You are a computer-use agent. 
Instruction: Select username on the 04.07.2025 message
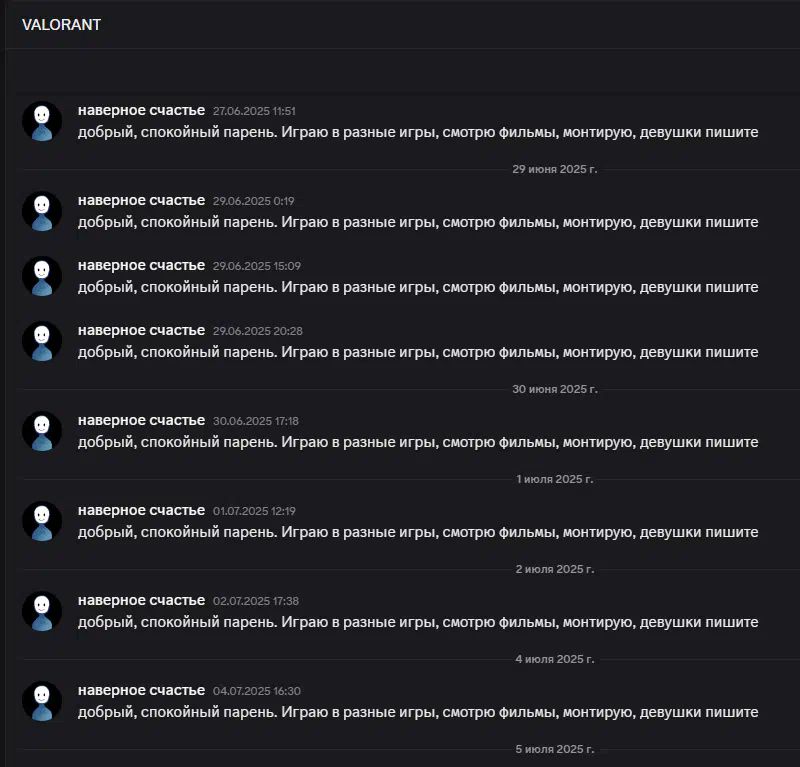(x=141, y=690)
